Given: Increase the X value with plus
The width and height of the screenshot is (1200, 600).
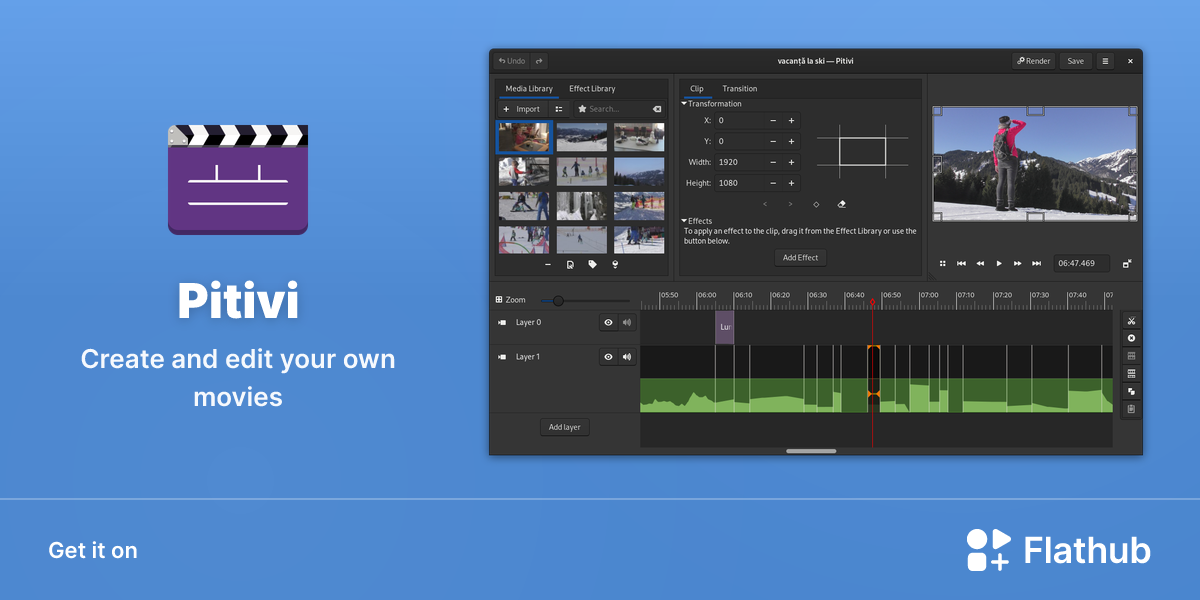Looking at the screenshot, I should coord(791,120).
